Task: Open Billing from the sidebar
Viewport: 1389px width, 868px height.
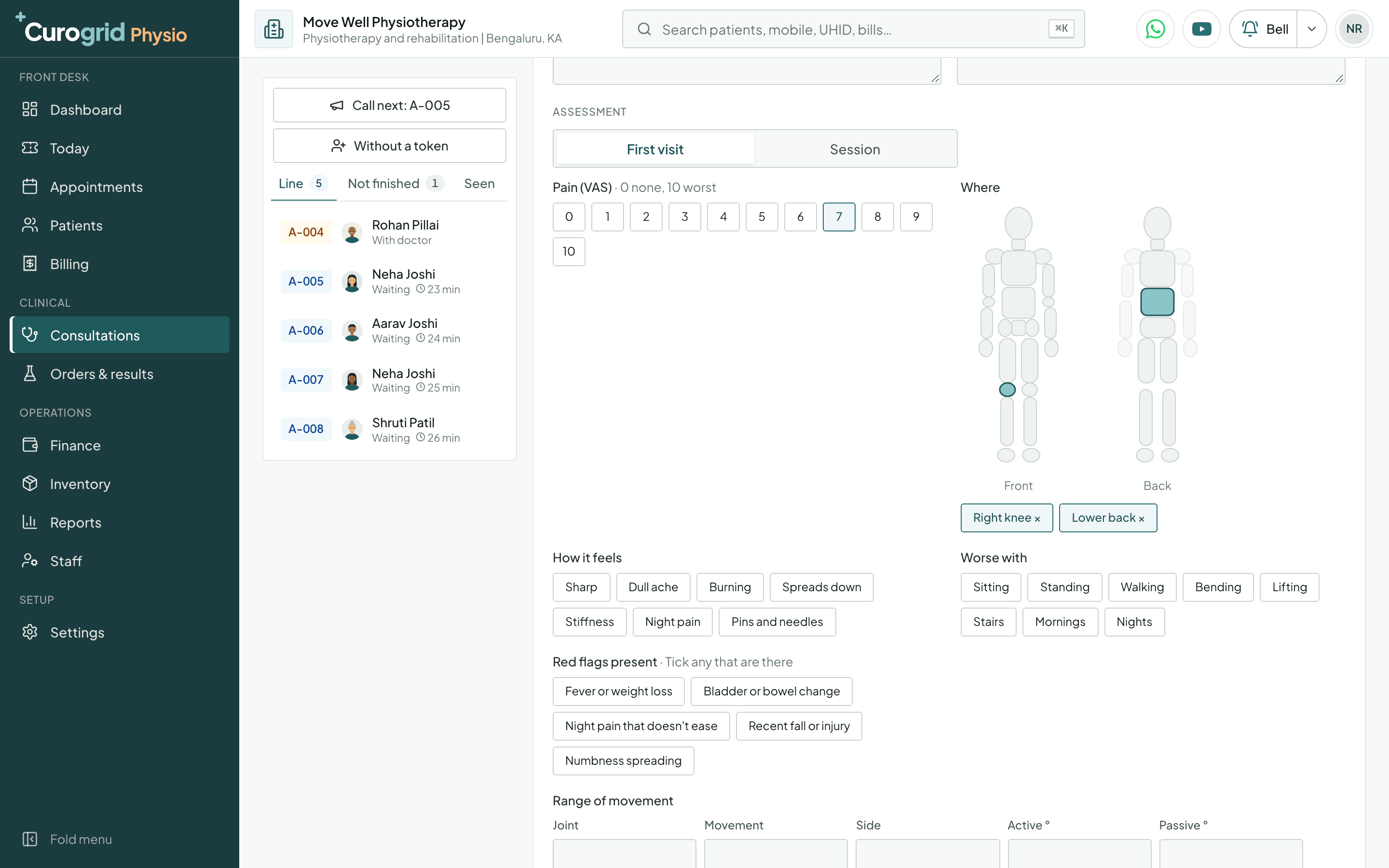Action: pos(120,263)
